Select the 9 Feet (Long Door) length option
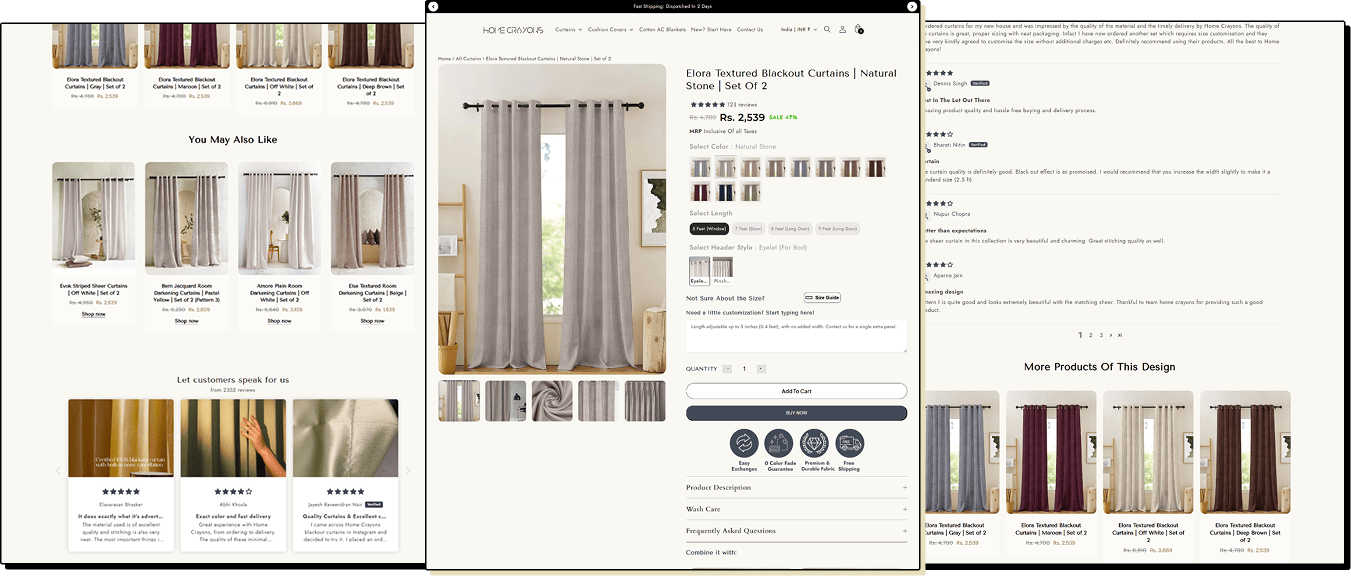1351x576 pixels. [837, 229]
